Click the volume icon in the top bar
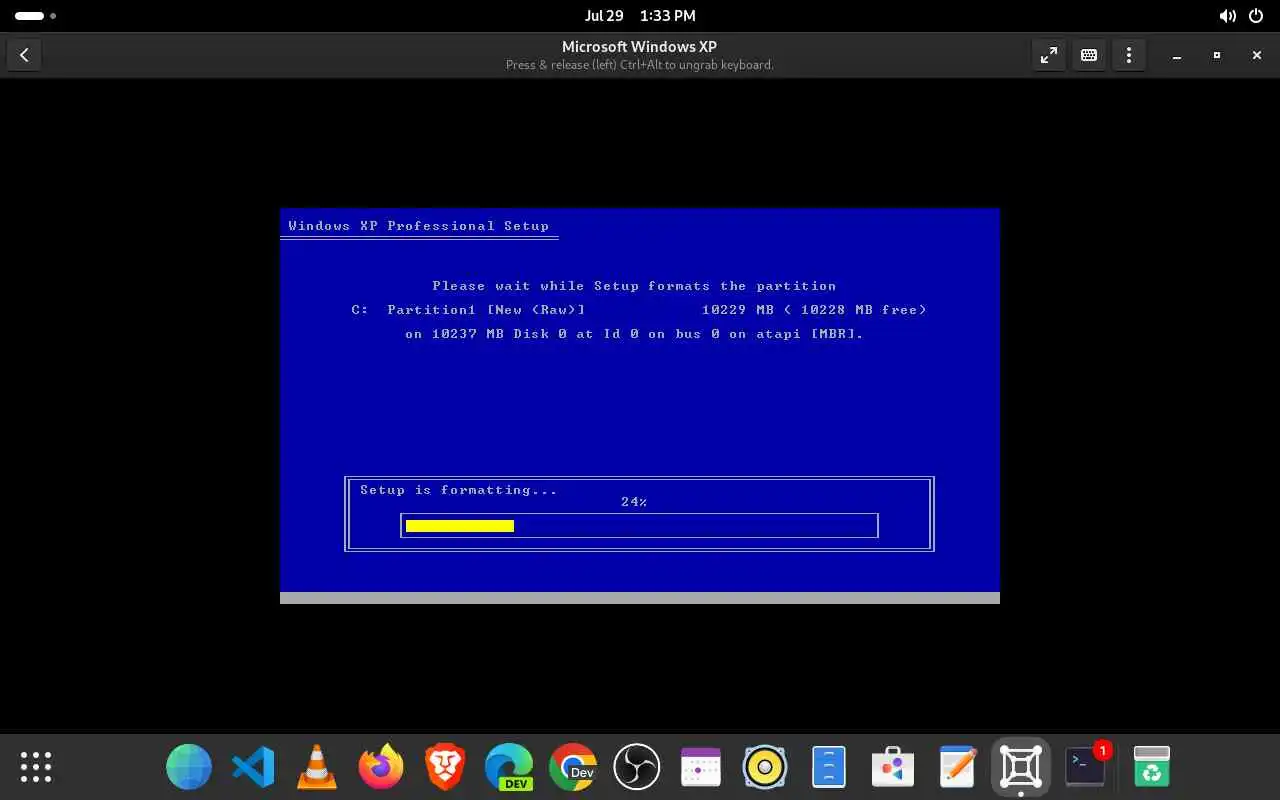The width and height of the screenshot is (1280, 800). pyautogui.click(x=1228, y=16)
